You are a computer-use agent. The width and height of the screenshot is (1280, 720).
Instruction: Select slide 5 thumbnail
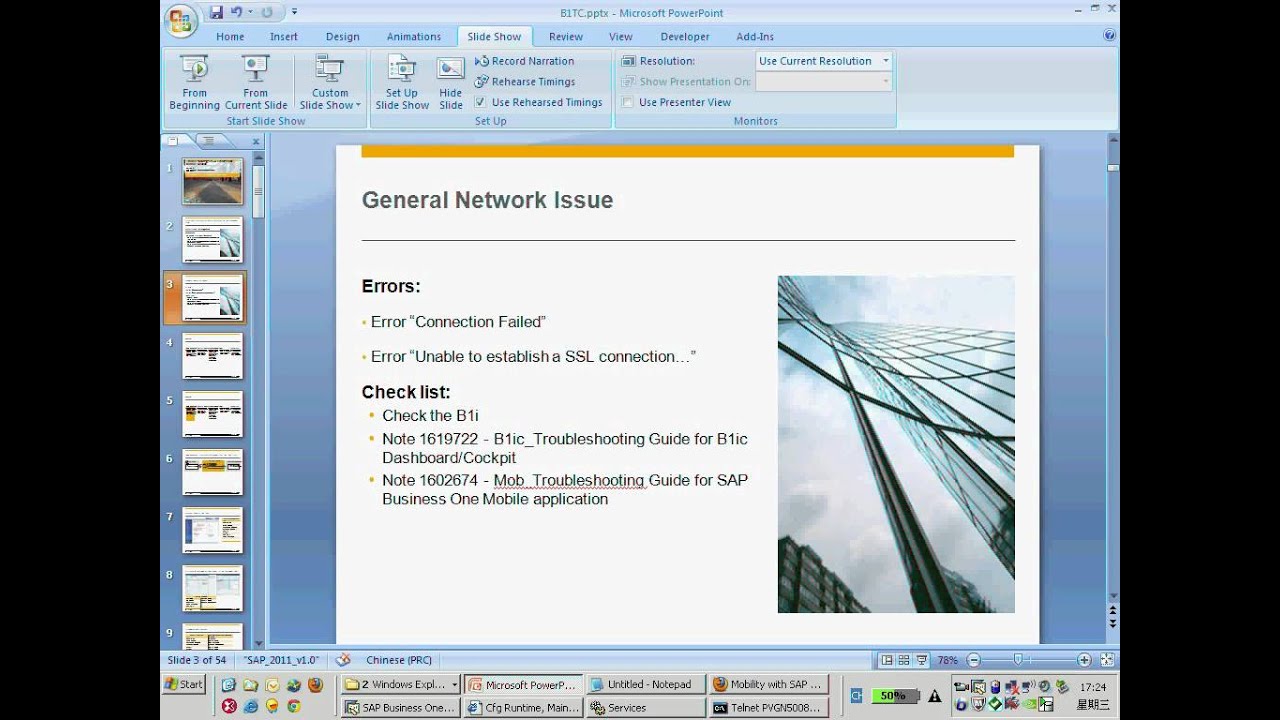coord(212,413)
